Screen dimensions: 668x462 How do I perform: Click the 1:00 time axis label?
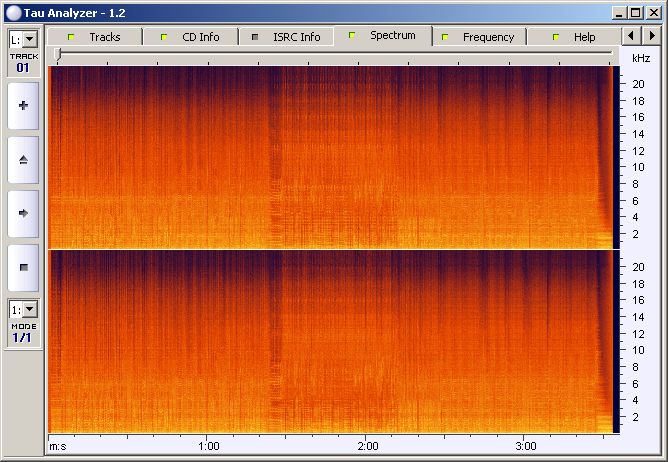click(209, 446)
